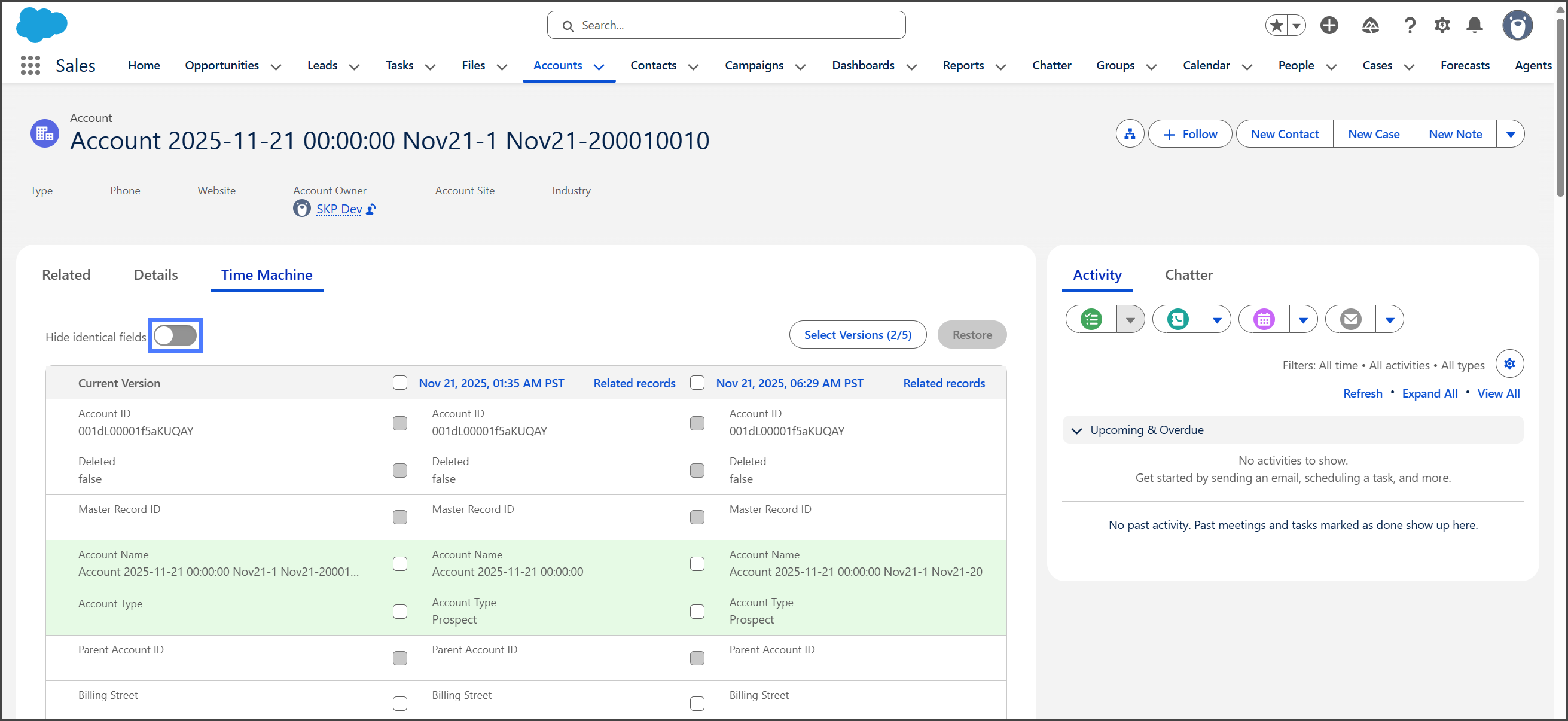Open the SKP Dev account owner link
This screenshot has width=1568, height=721.
(339, 209)
